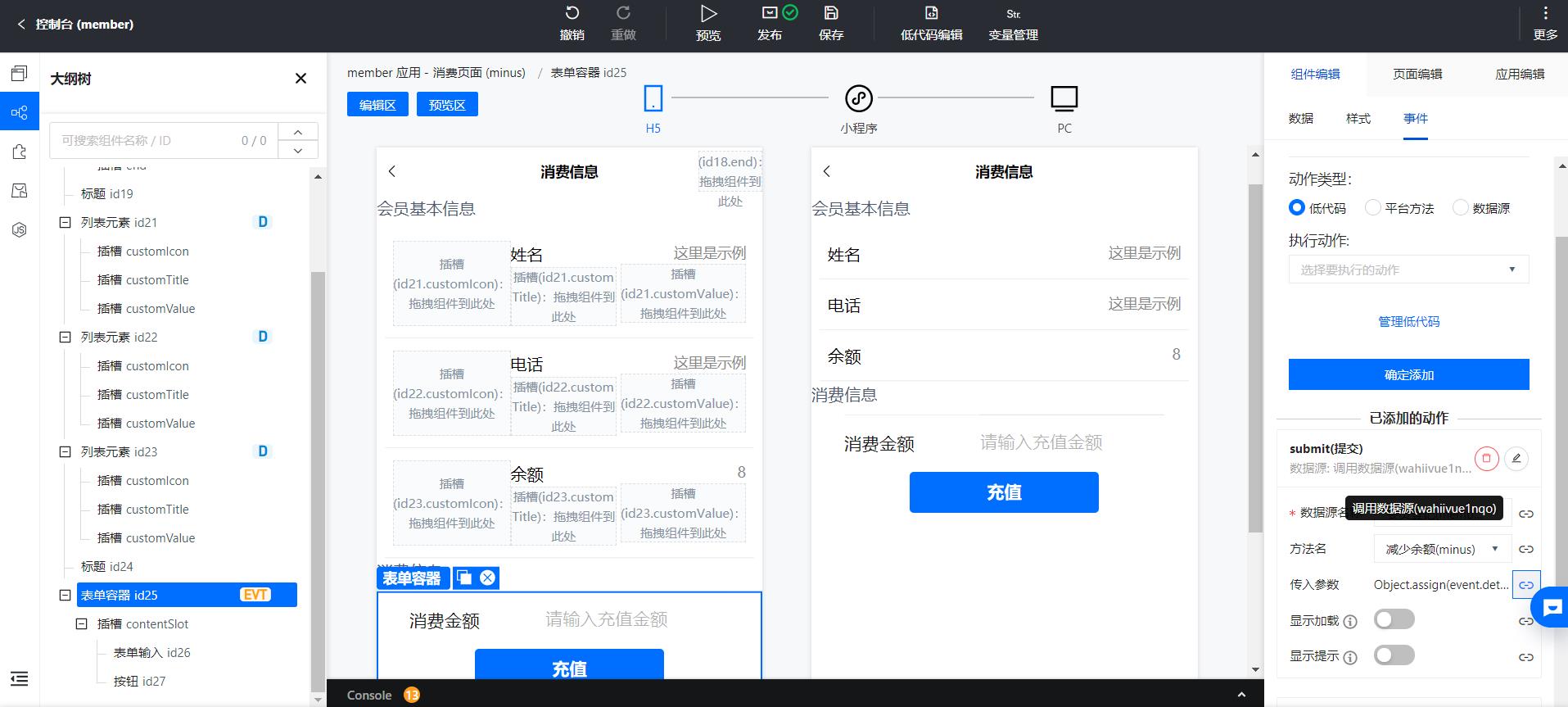Toggle the show tips (显示提示) switch
This screenshot has width=1568, height=707.
coord(1394,655)
